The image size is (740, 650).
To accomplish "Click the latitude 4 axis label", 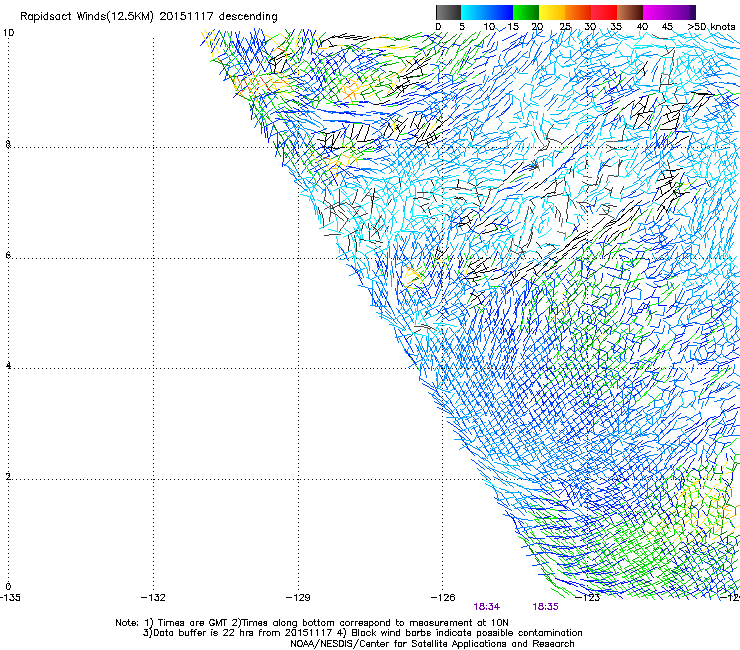I will coord(8,366).
